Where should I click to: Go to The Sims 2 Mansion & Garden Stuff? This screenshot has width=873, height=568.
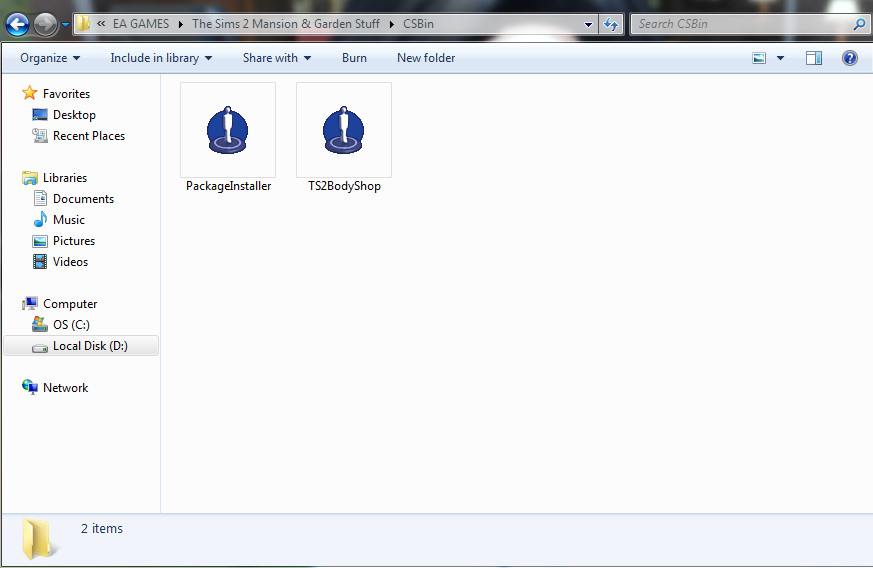click(x=286, y=24)
